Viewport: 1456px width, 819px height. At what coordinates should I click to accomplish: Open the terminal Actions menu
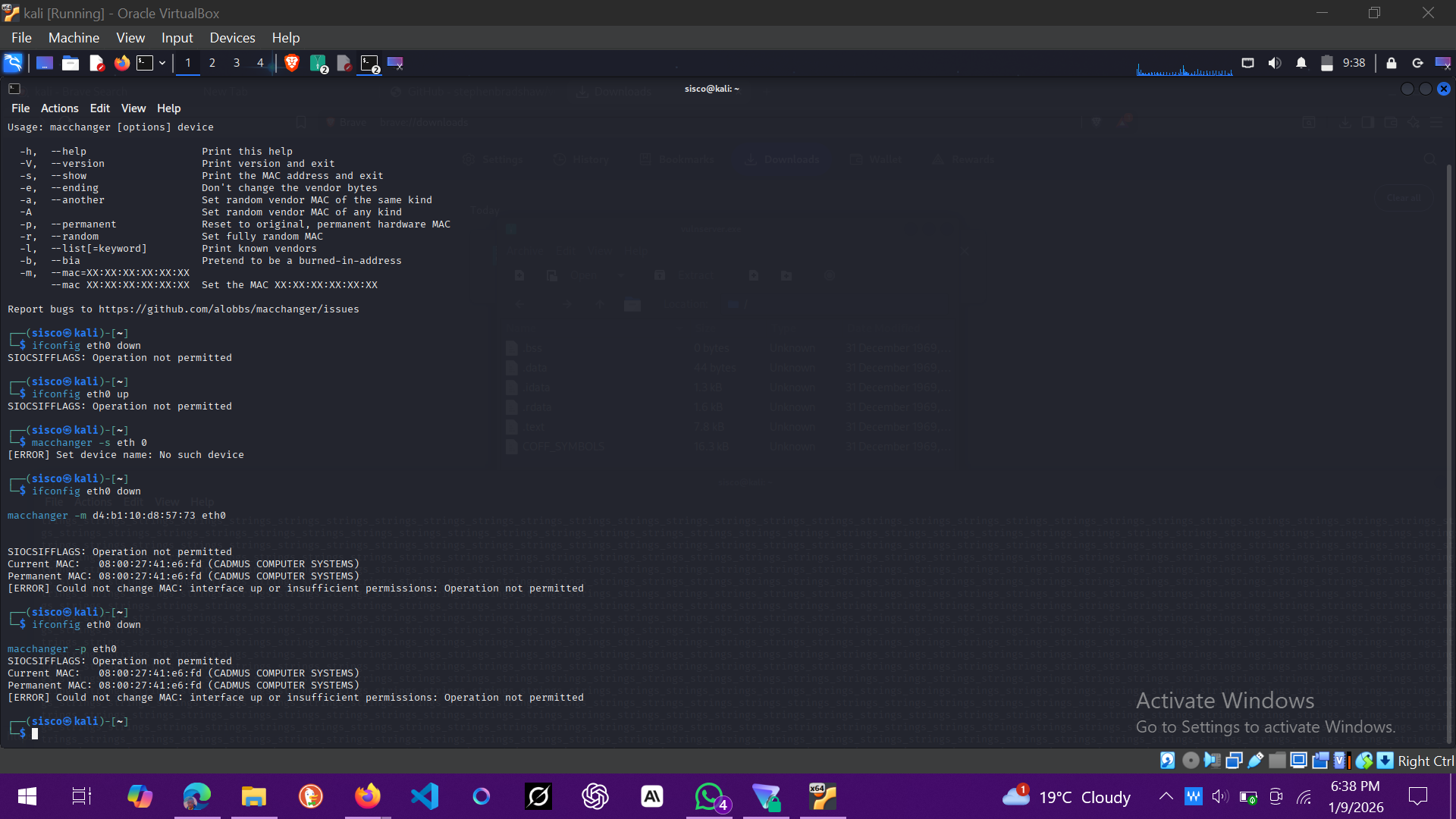[x=59, y=108]
